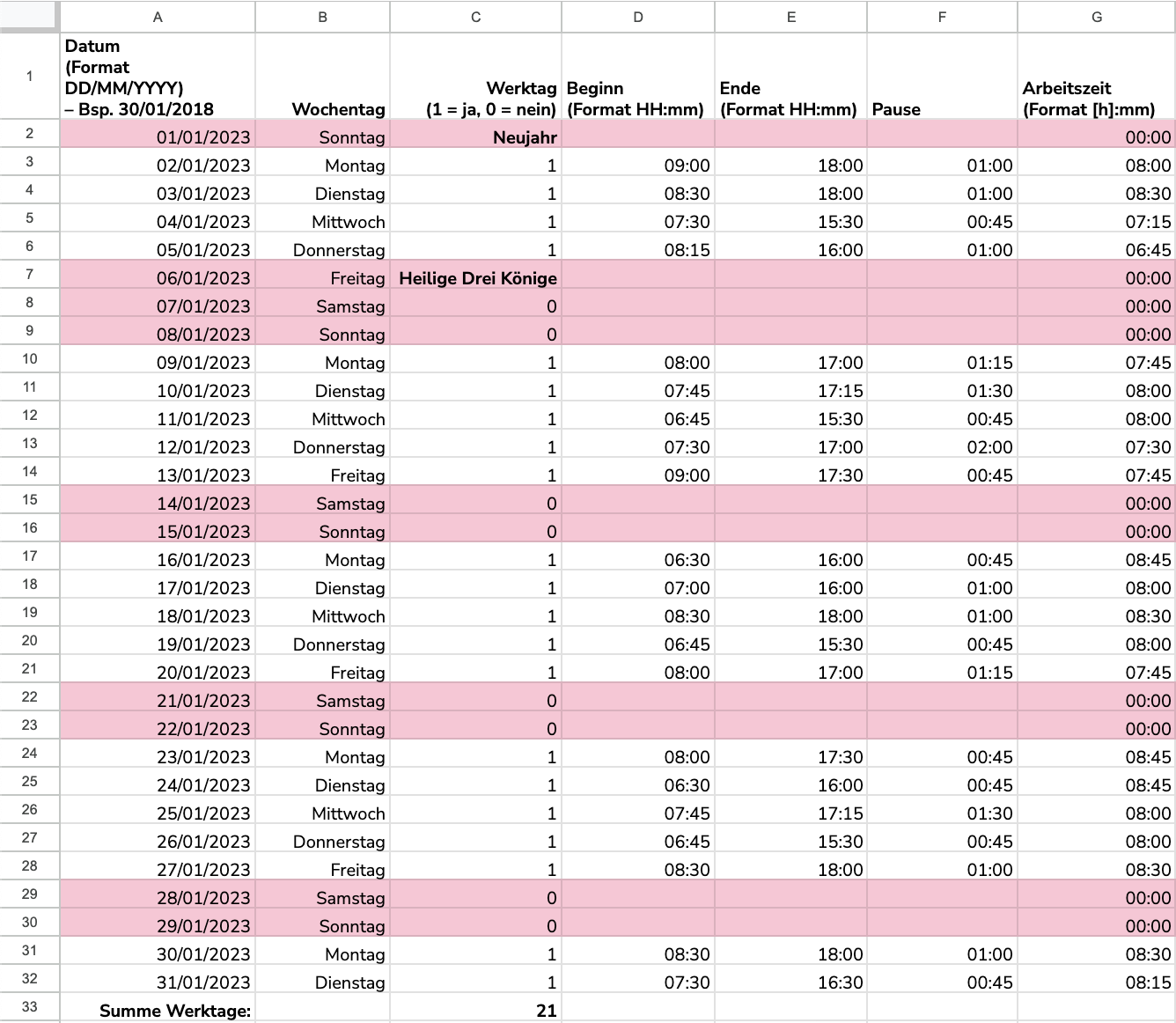Select column header G labeled Arbeitszeit

(1097, 16)
